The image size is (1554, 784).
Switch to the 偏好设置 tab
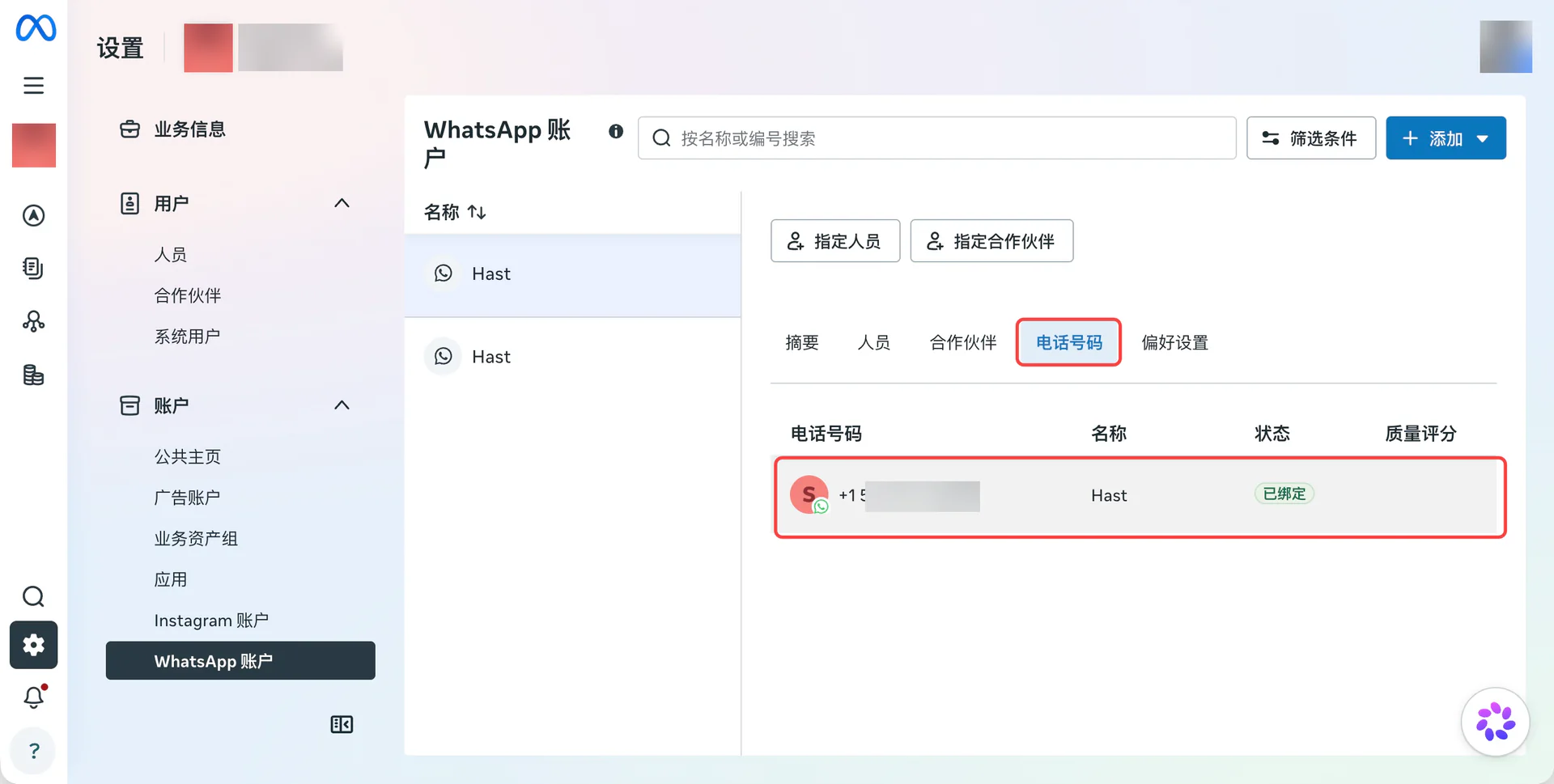pos(1175,343)
